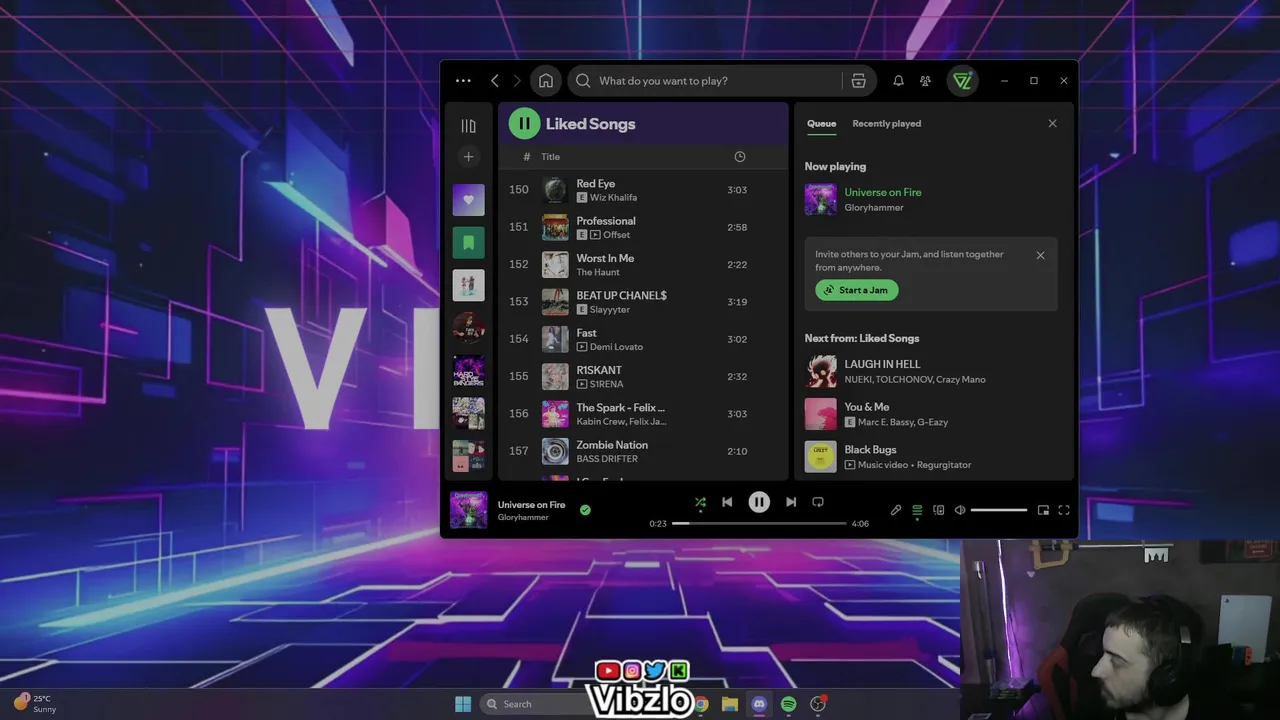The width and height of the screenshot is (1280, 720).
Task: Adjust the volume slider
Action: 999,510
